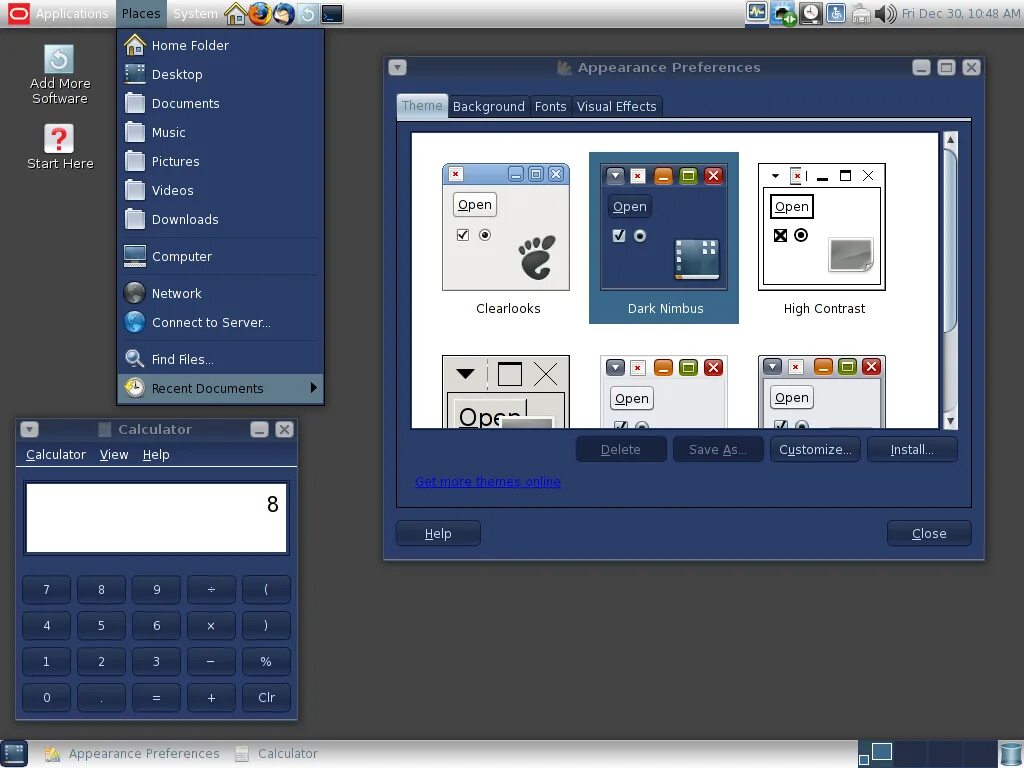Open the Help menu in Calculator
The image size is (1024, 768).
pyautogui.click(x=155, y=455)
